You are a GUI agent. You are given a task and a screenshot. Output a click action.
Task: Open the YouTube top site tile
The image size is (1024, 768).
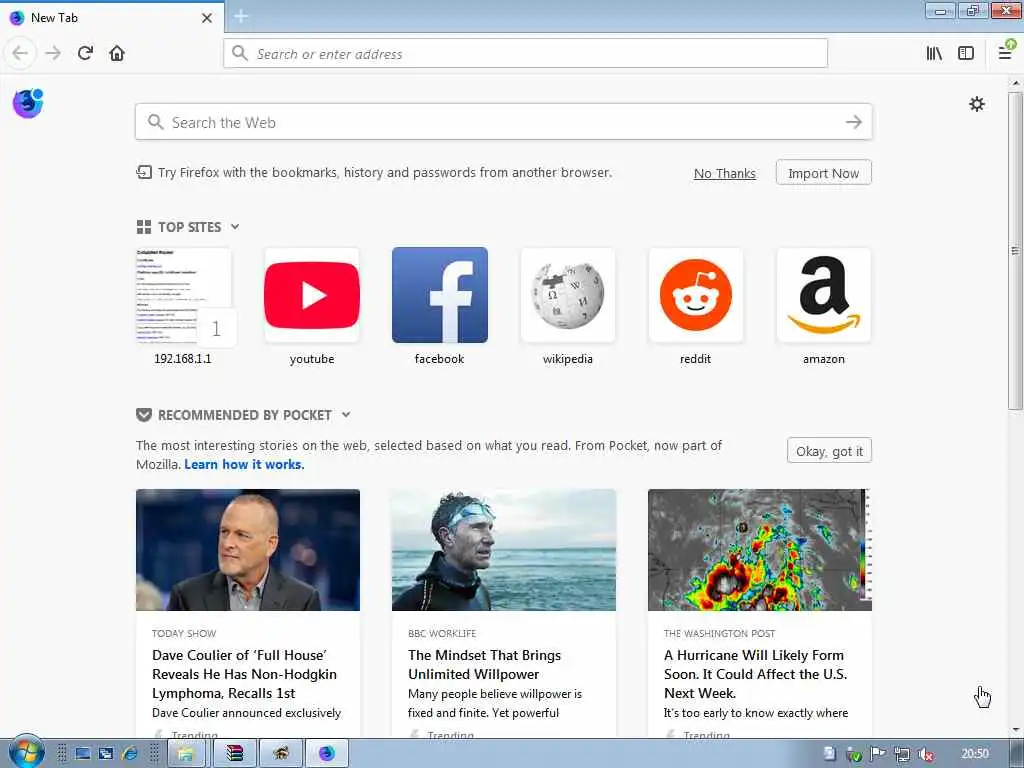pyautogui.click(x=312, y=306)
